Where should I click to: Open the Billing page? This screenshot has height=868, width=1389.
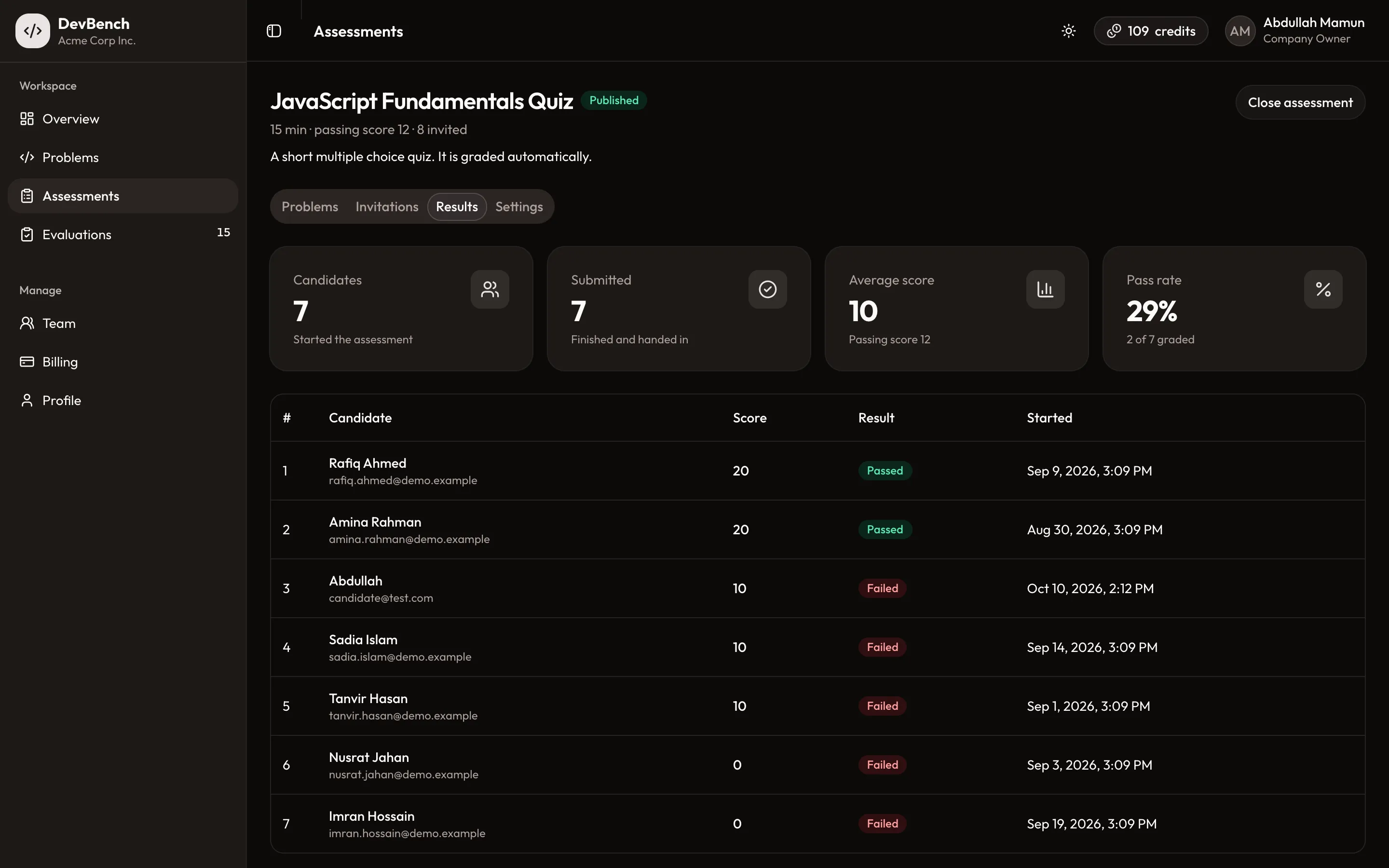(123, 362)
